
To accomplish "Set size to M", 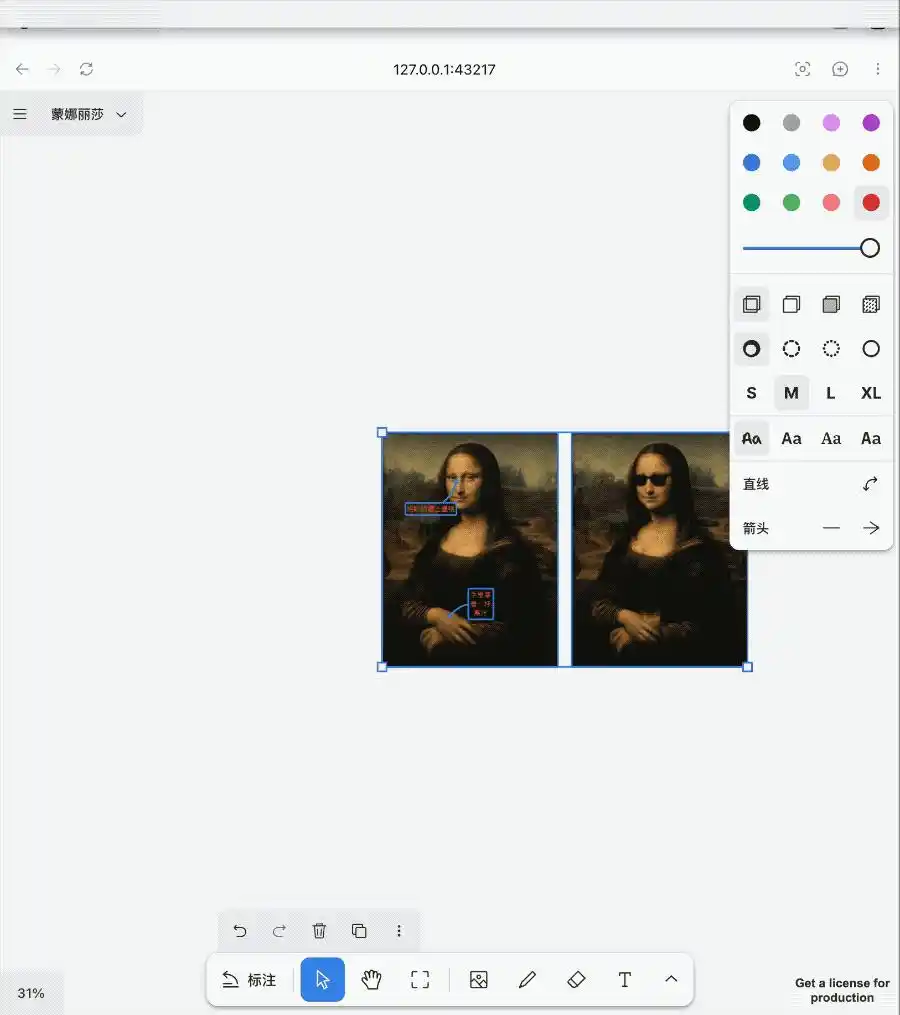I will (x=791, y=393).
